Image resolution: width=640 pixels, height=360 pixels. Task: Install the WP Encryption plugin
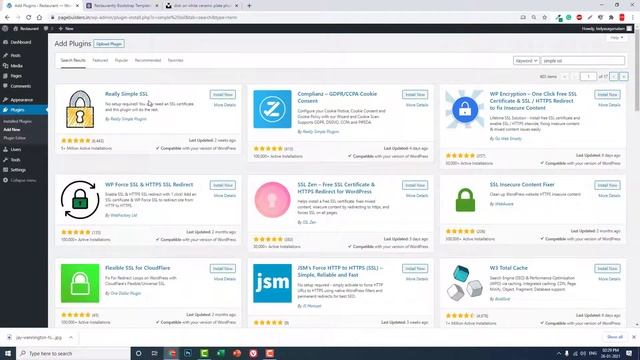[x=607, y=95]
